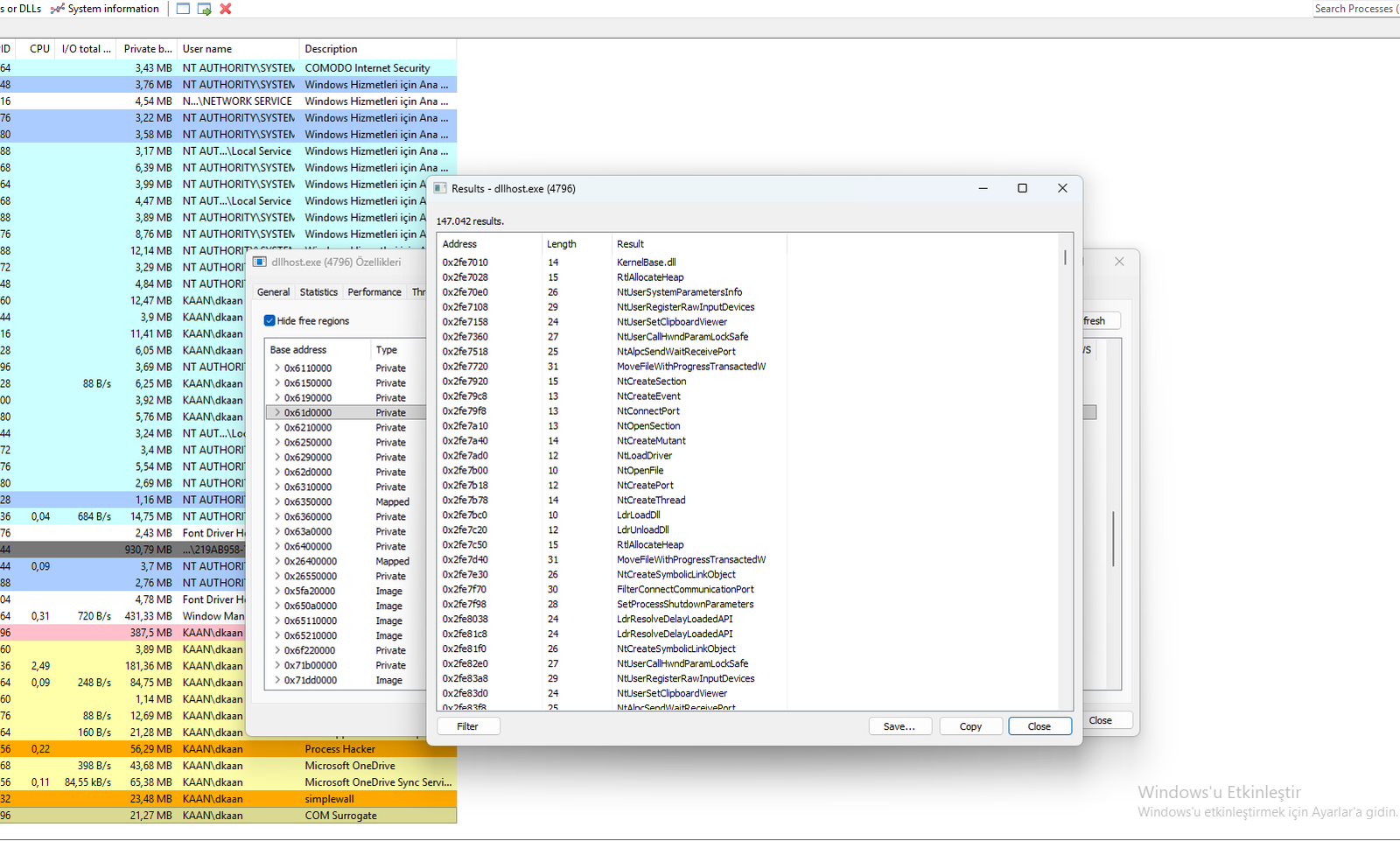Select the KernelBase.dll result row
Viewport: 1400px width, 841px height.
pyautogui.click(x=612, y=263)
